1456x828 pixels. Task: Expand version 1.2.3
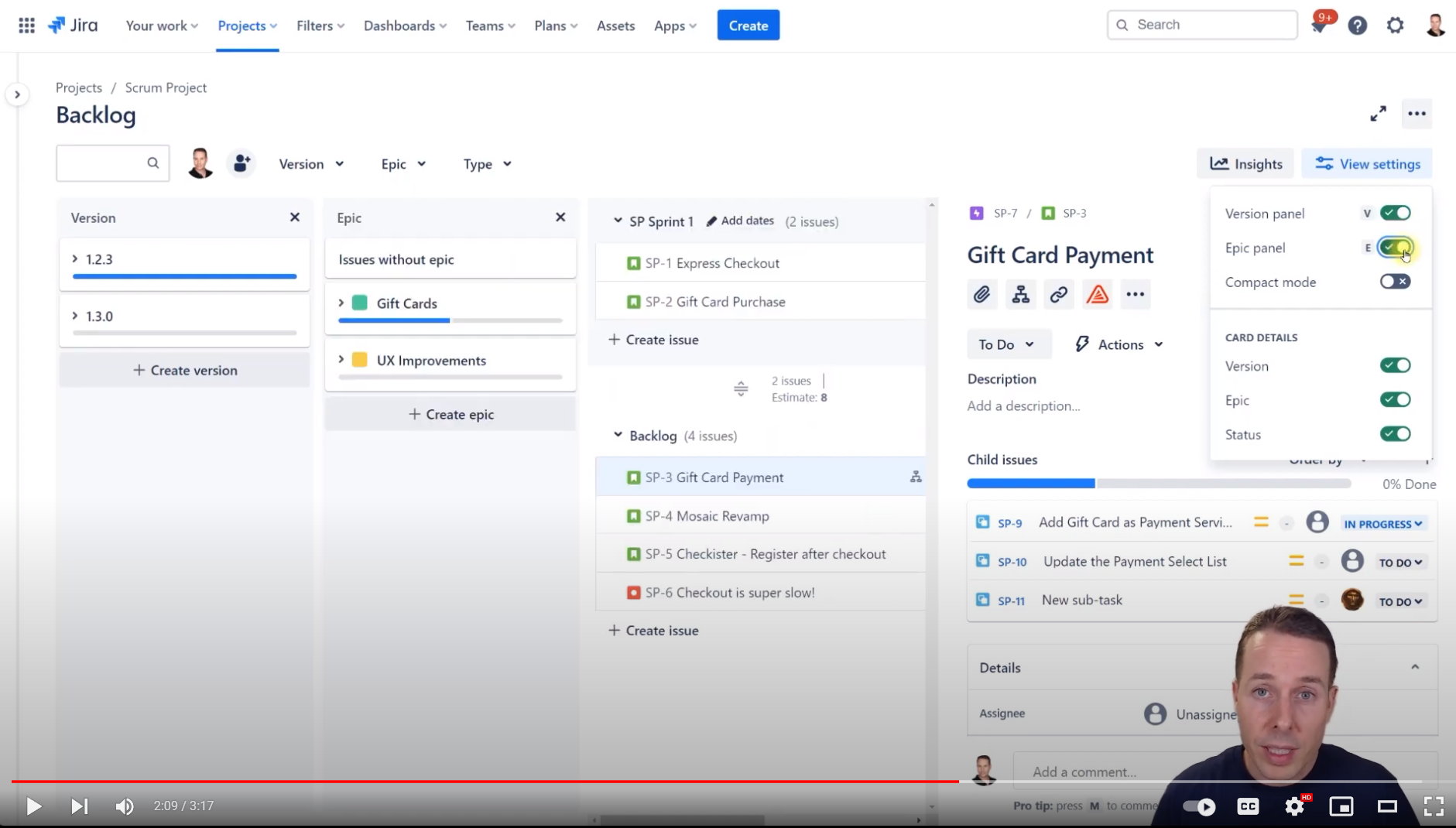click(75, 259)
